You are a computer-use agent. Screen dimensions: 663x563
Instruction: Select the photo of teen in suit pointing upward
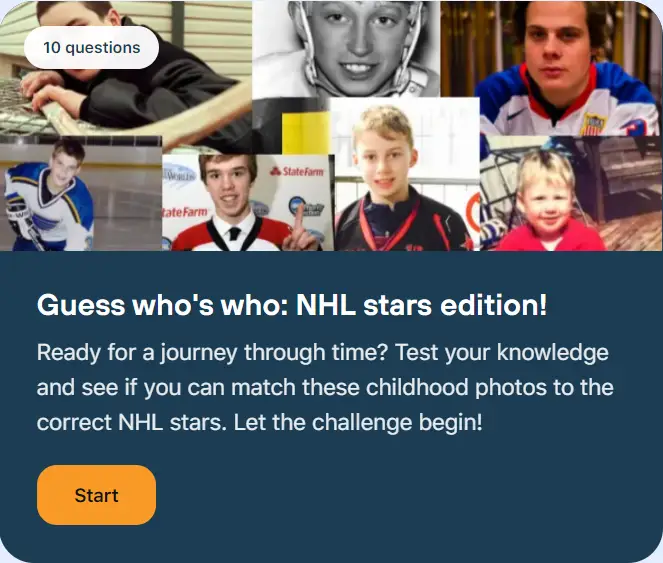(x=245, y=200)
